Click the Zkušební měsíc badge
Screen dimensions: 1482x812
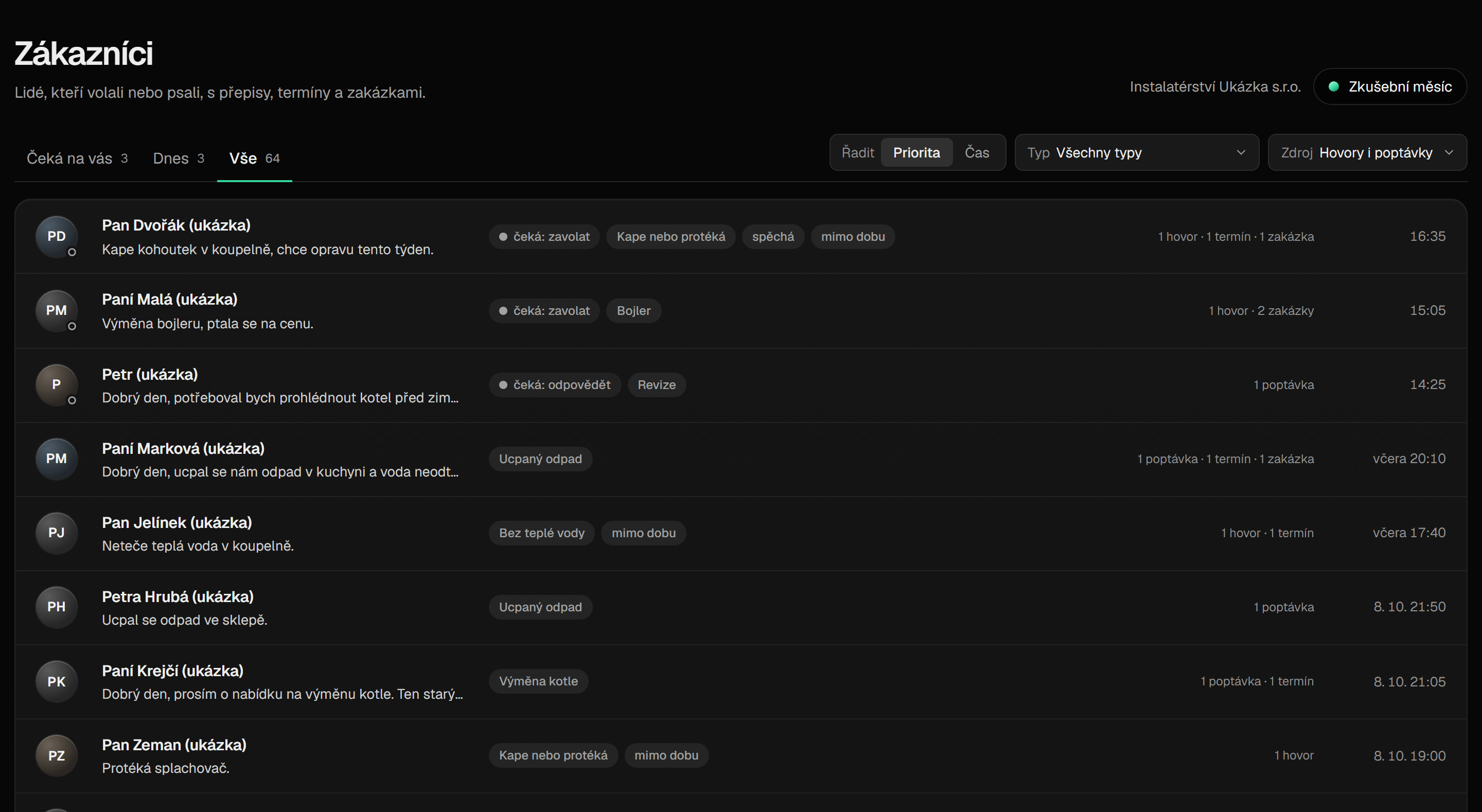pyautogui.click(x=1390, y=87)
